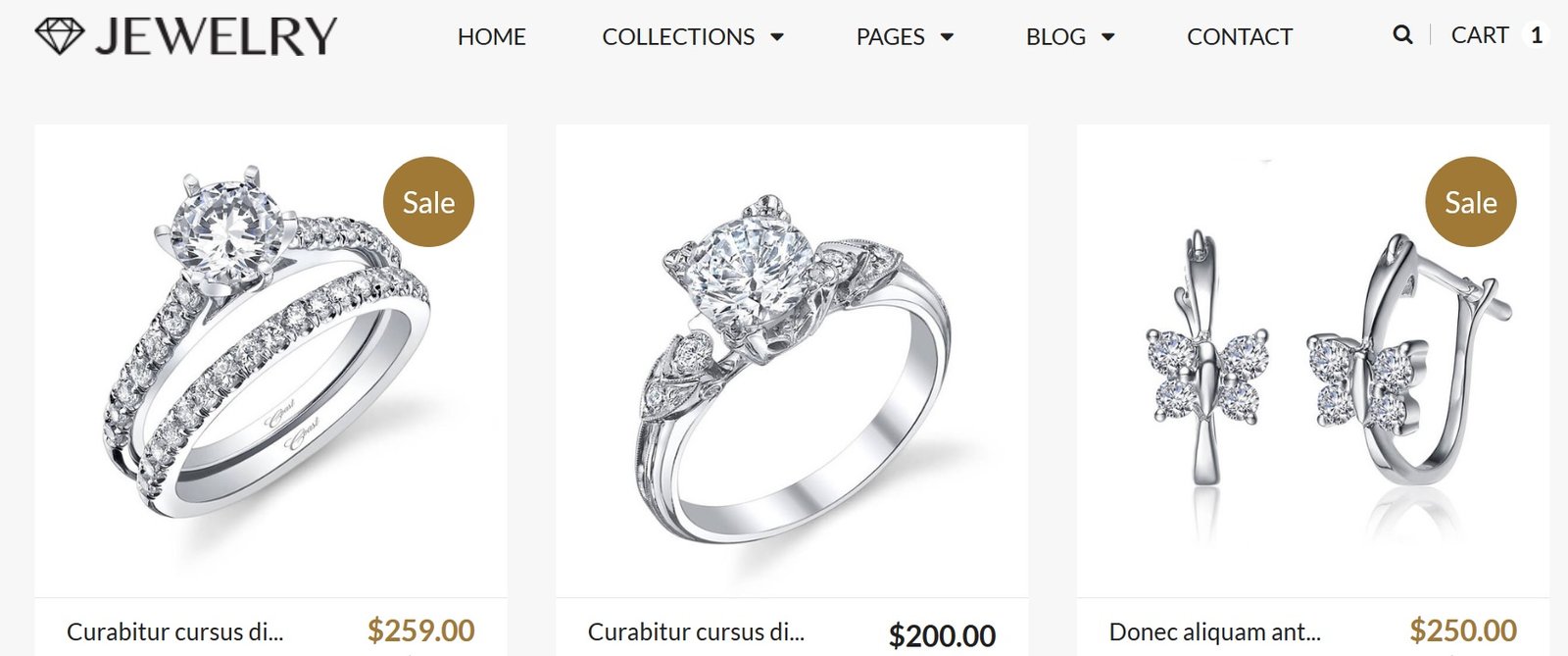This screenshot has height=656, width=1568.
Task: Click the JEWELRY brand name
Action: coord(216,37)
